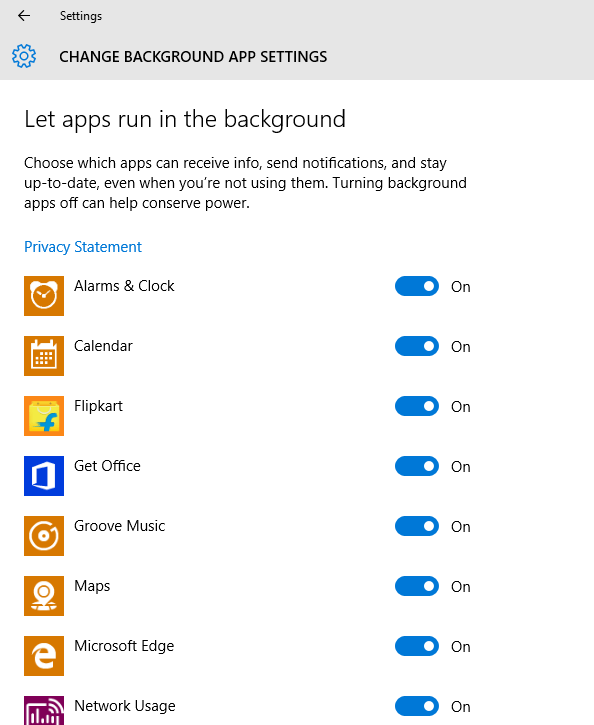Image resolution: width=594 pixels, height=725 pixels.
Task: Switch off the Flipkart background toggle
Action: coord(417,406)
